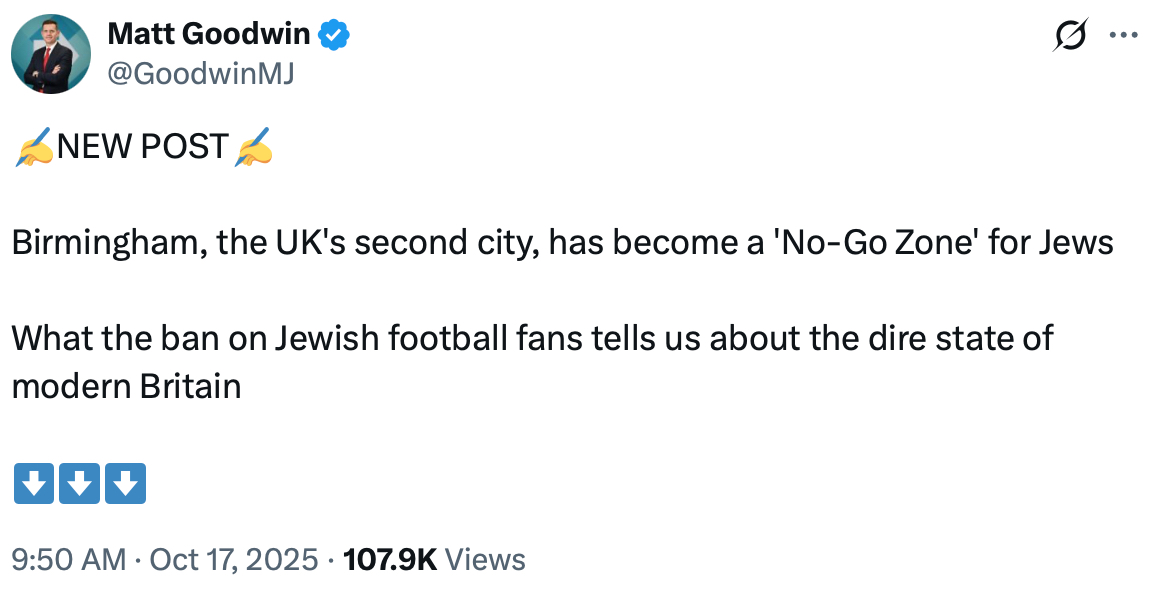
Task: Click the Grok slashed-circle icon
Action: [x=1069, y=35]
